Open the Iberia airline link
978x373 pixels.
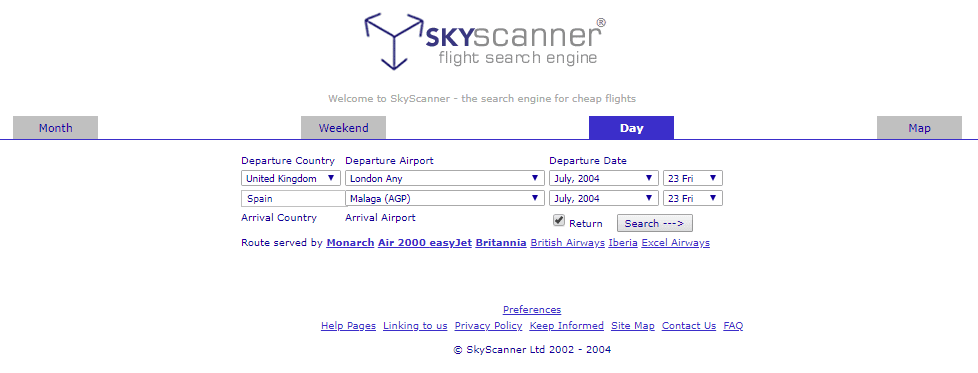click(x=623, y=243)
